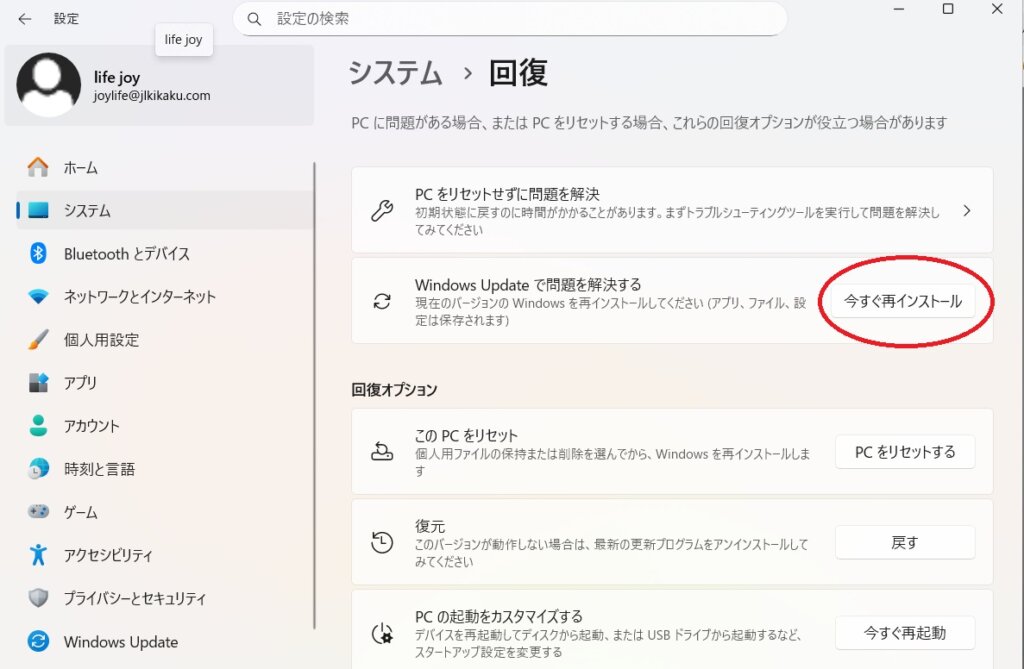Open the アプリ sidebar menu item
Screen dimensions: 1024x669
tap(80, 383)
